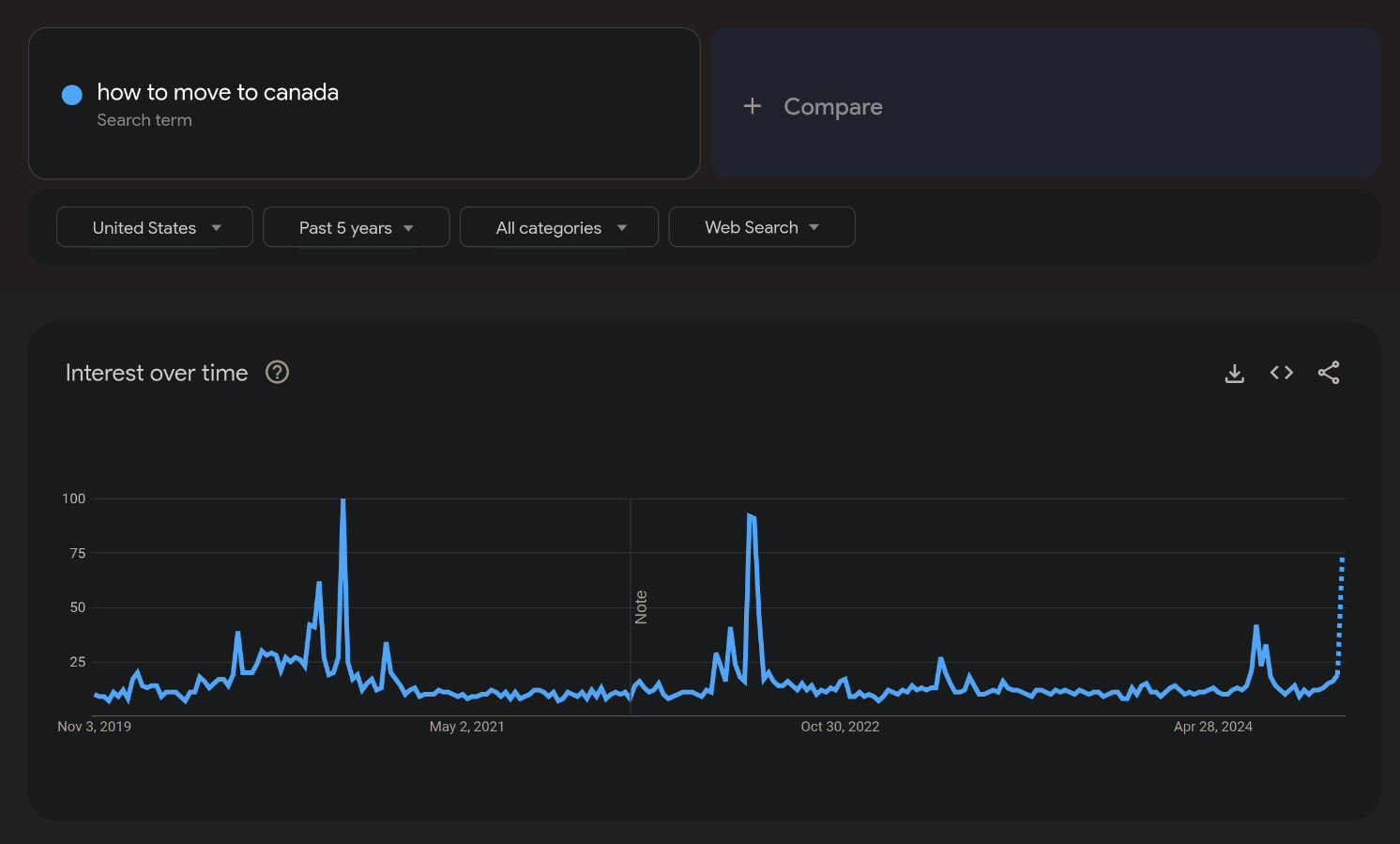Click the Oct 30, 2022 date label
Screen dimensions: 1400x844
coord(840,727)
